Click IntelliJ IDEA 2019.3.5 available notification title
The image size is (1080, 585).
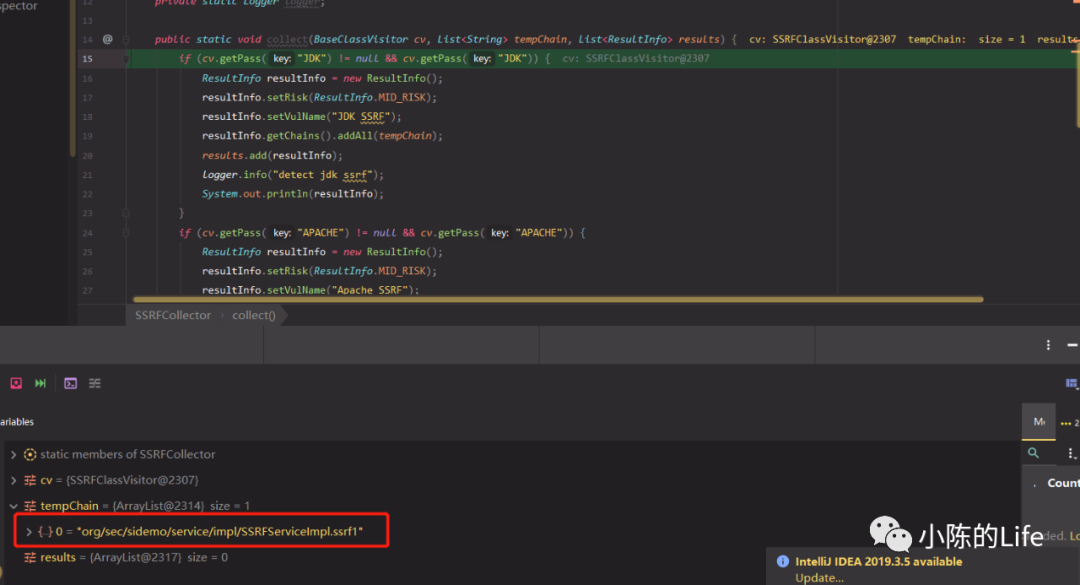(878, 561)
